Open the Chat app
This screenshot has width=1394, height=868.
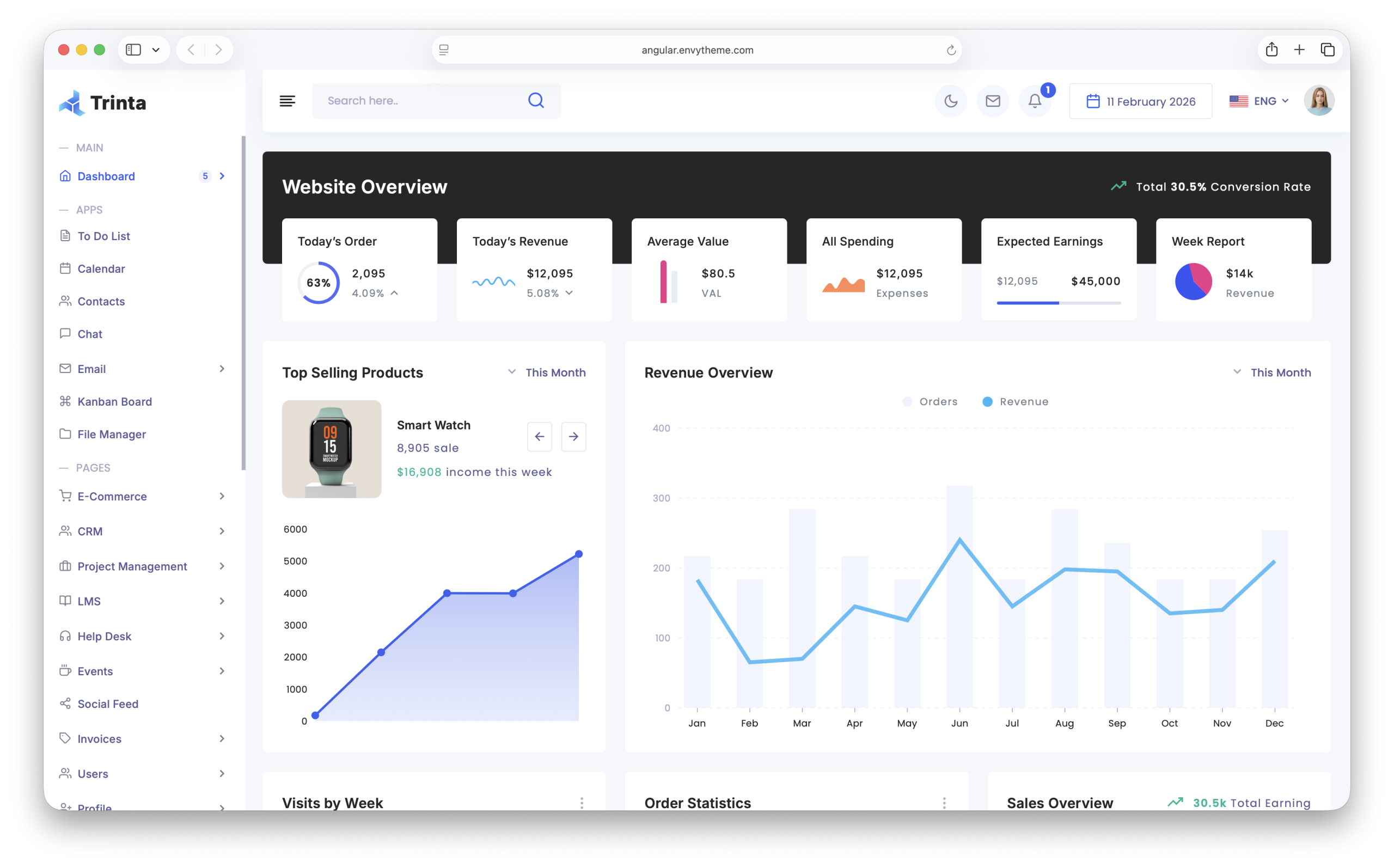pyautogui.click(x=89, y=334)
